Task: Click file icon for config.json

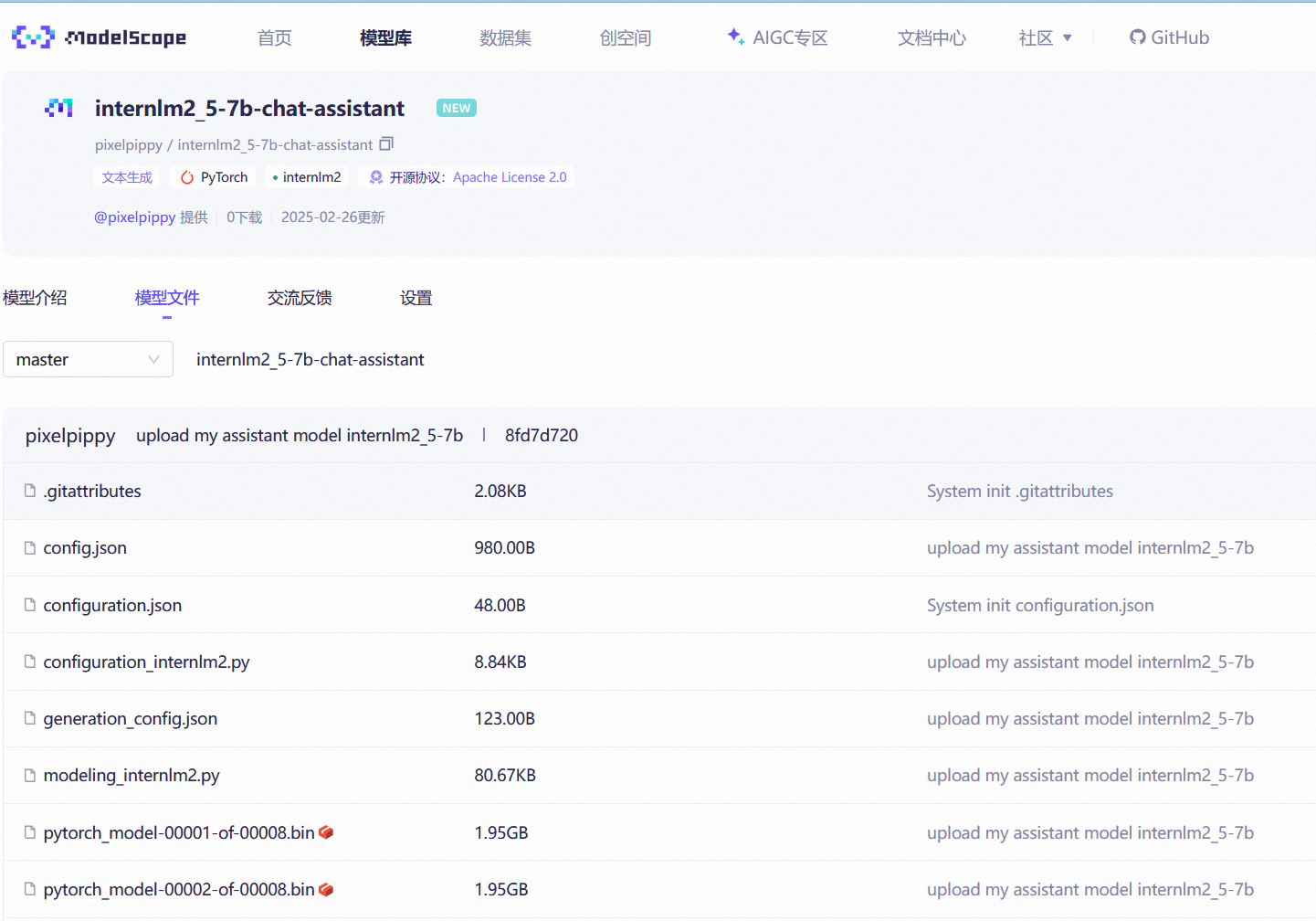Action: (30, 547)
